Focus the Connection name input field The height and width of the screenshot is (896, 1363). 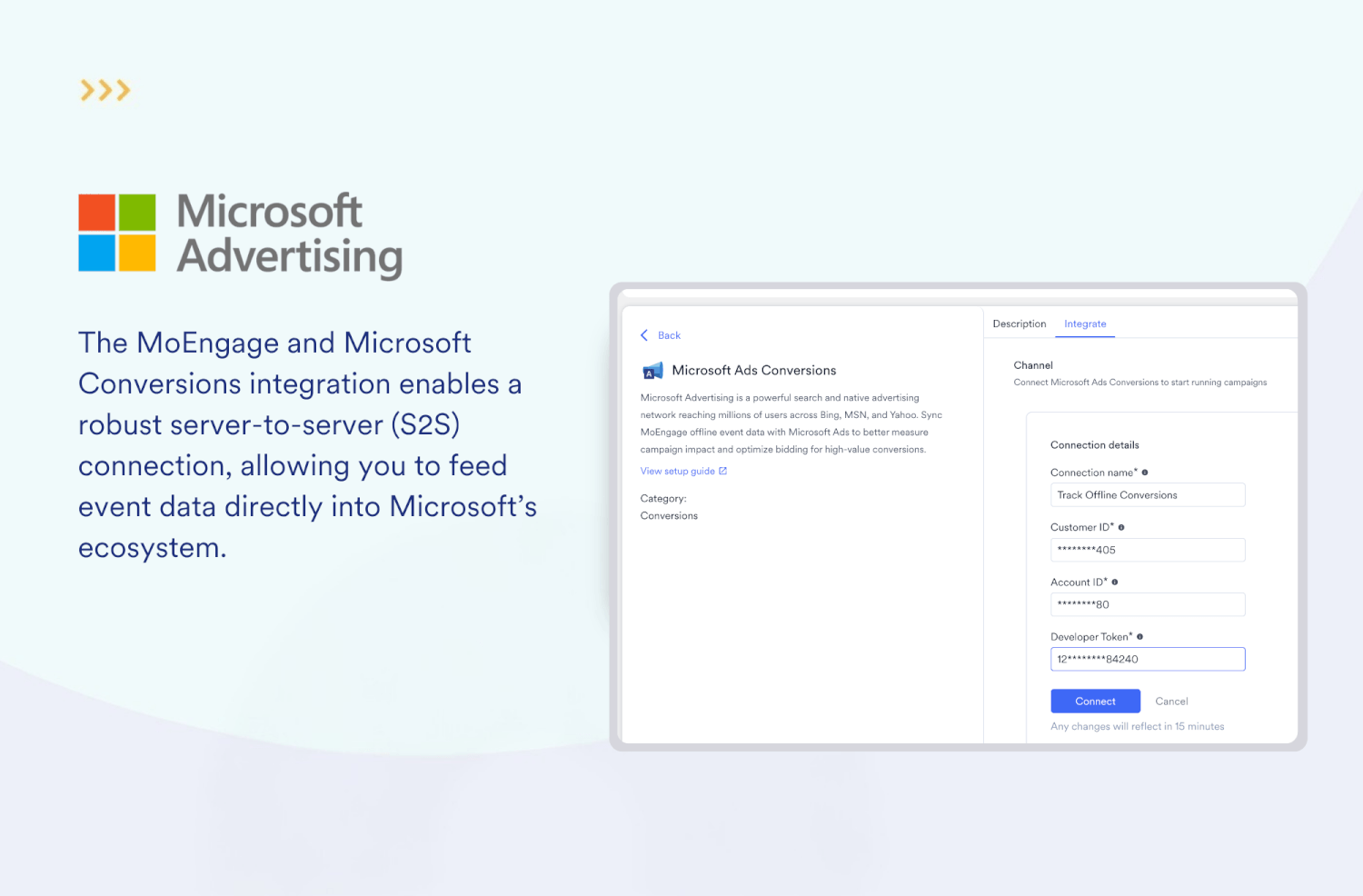tap(1147, 495)
